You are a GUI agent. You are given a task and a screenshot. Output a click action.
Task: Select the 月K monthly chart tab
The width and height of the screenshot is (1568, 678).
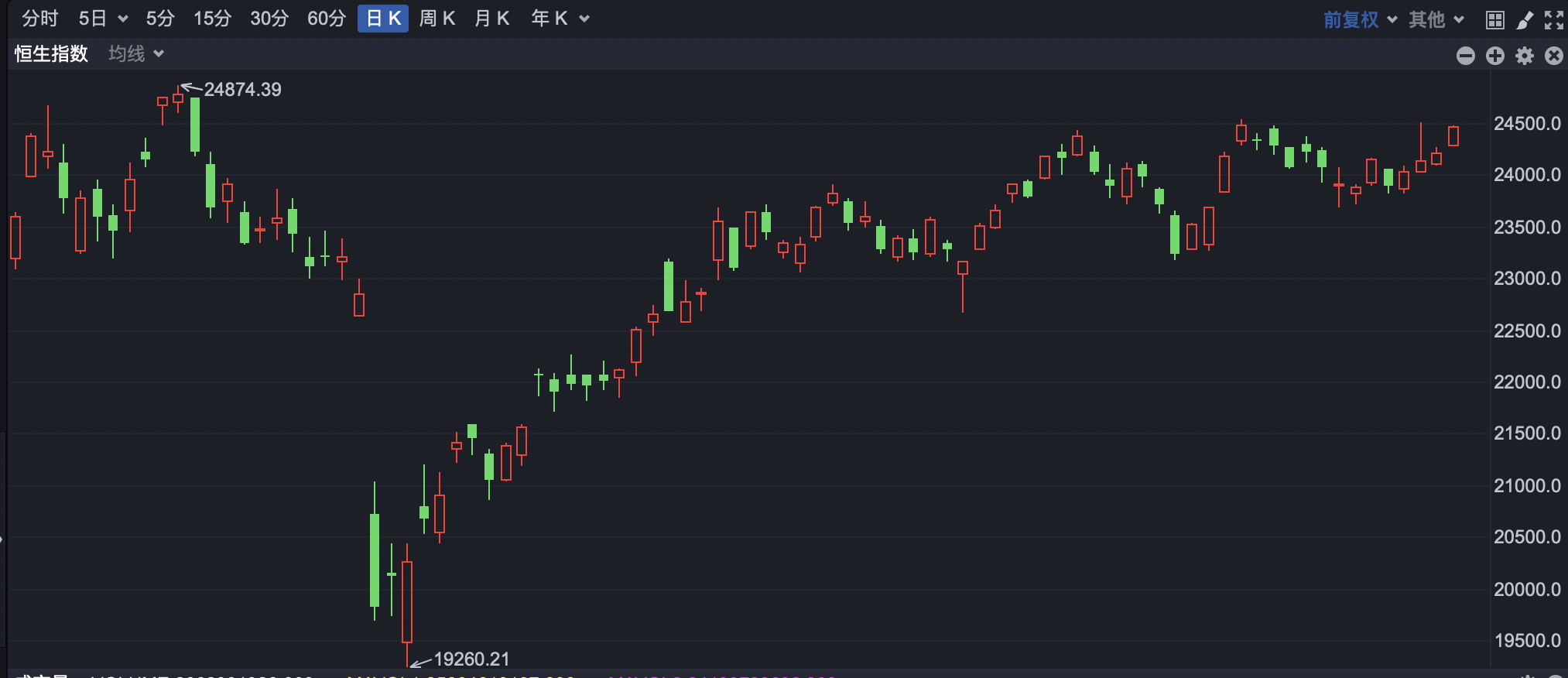[492, 19]
